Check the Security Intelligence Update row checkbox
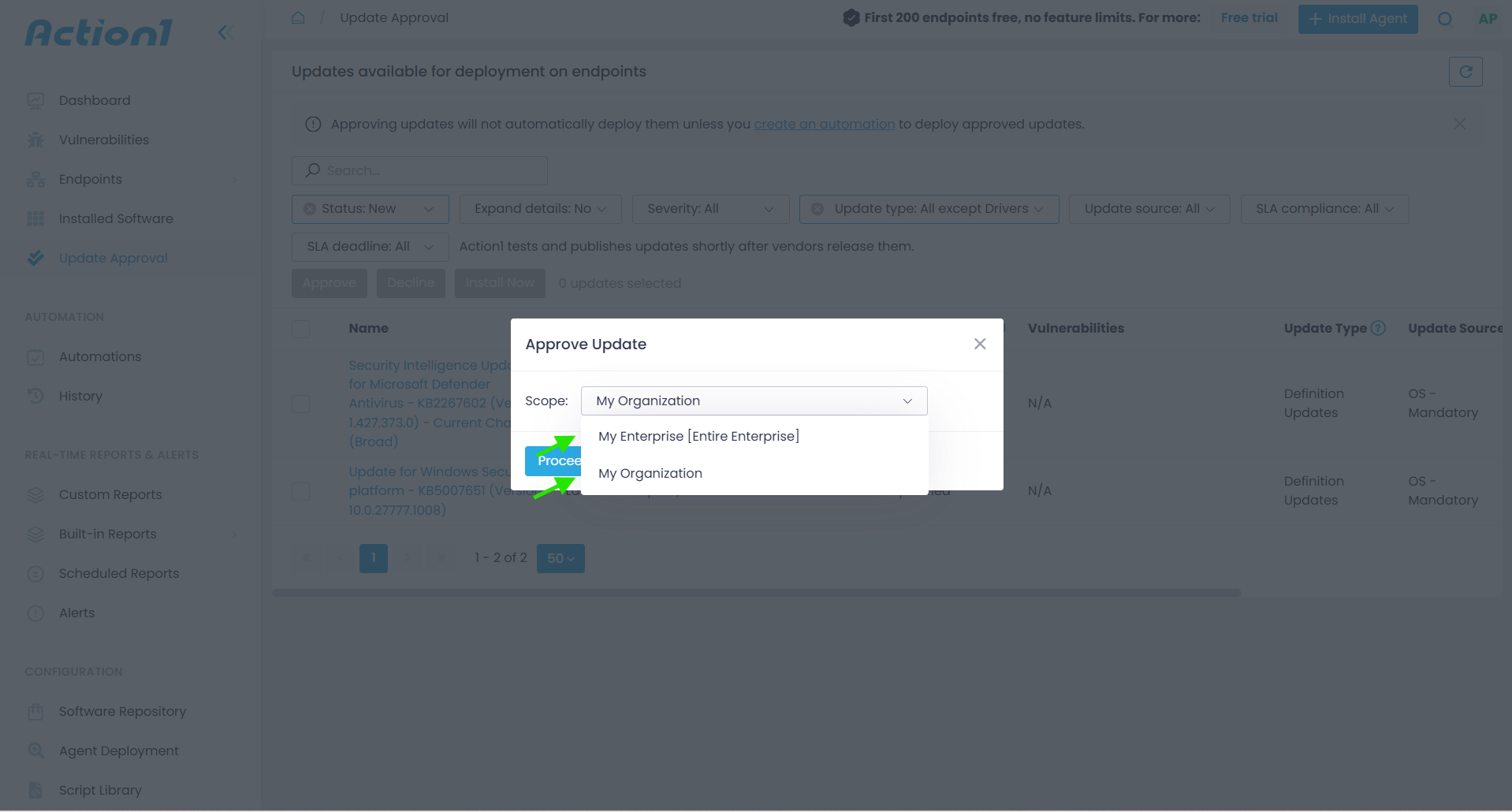Viewport: 1512px width, 812px height. (x=301, y=404)
